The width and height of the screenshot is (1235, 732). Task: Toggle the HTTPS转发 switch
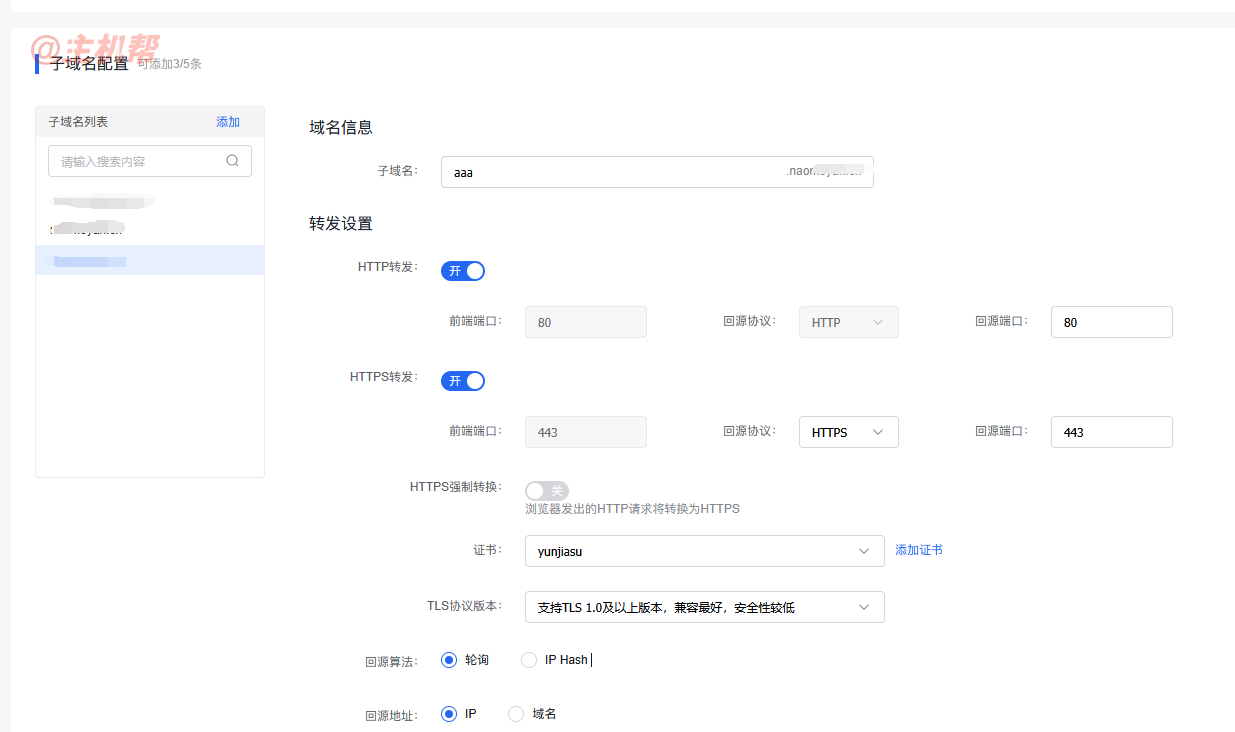463,381
